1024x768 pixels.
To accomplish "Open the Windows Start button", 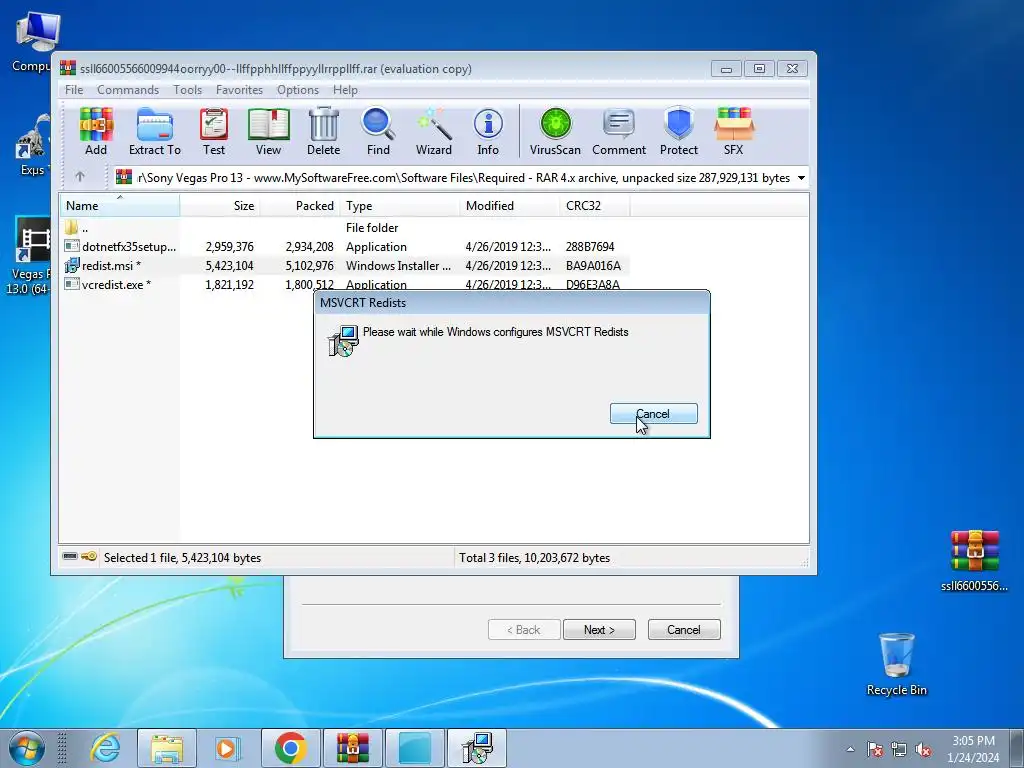I will coord(27,748).
